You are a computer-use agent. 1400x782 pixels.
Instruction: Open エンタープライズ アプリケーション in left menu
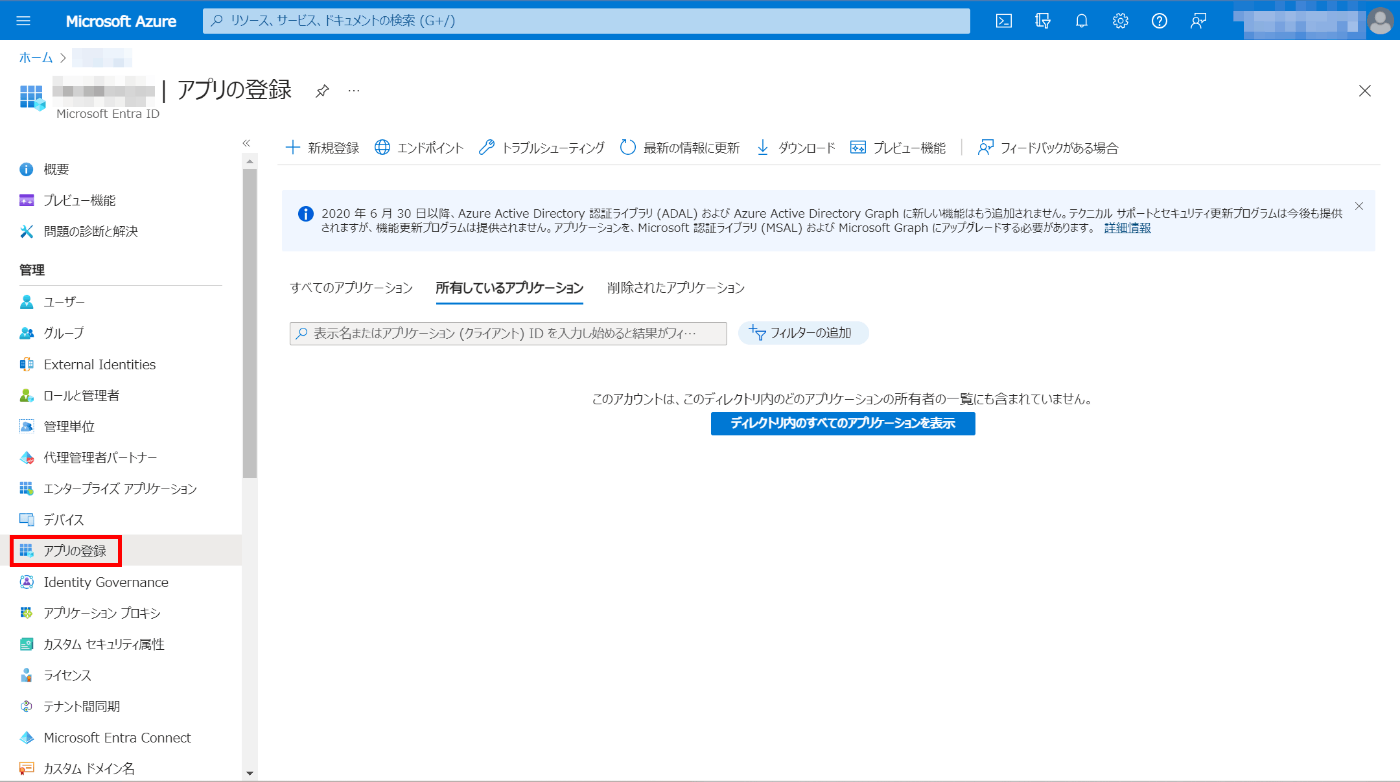pyautogui.click(x=121, y=488)
